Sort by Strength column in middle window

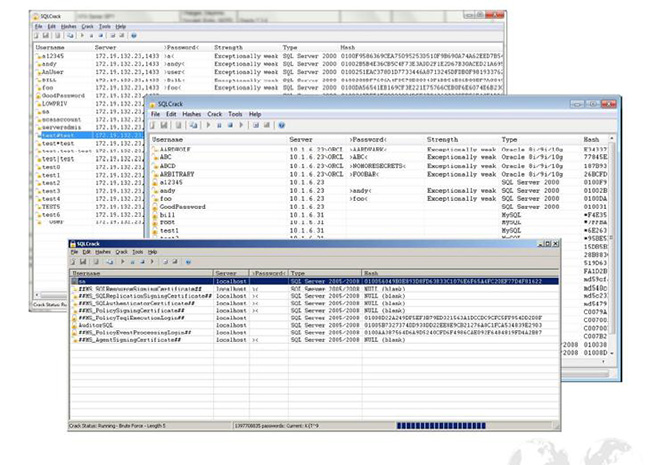point(461,140)
